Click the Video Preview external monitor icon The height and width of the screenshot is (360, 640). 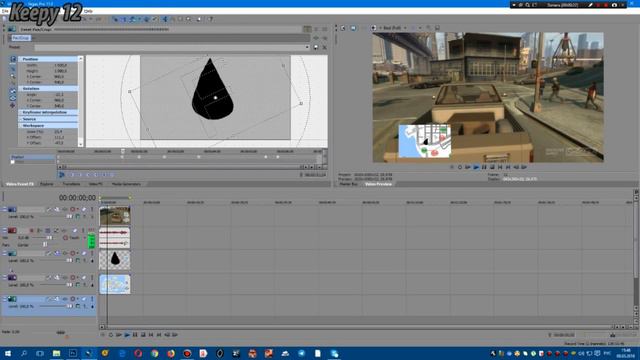point(353,28)
